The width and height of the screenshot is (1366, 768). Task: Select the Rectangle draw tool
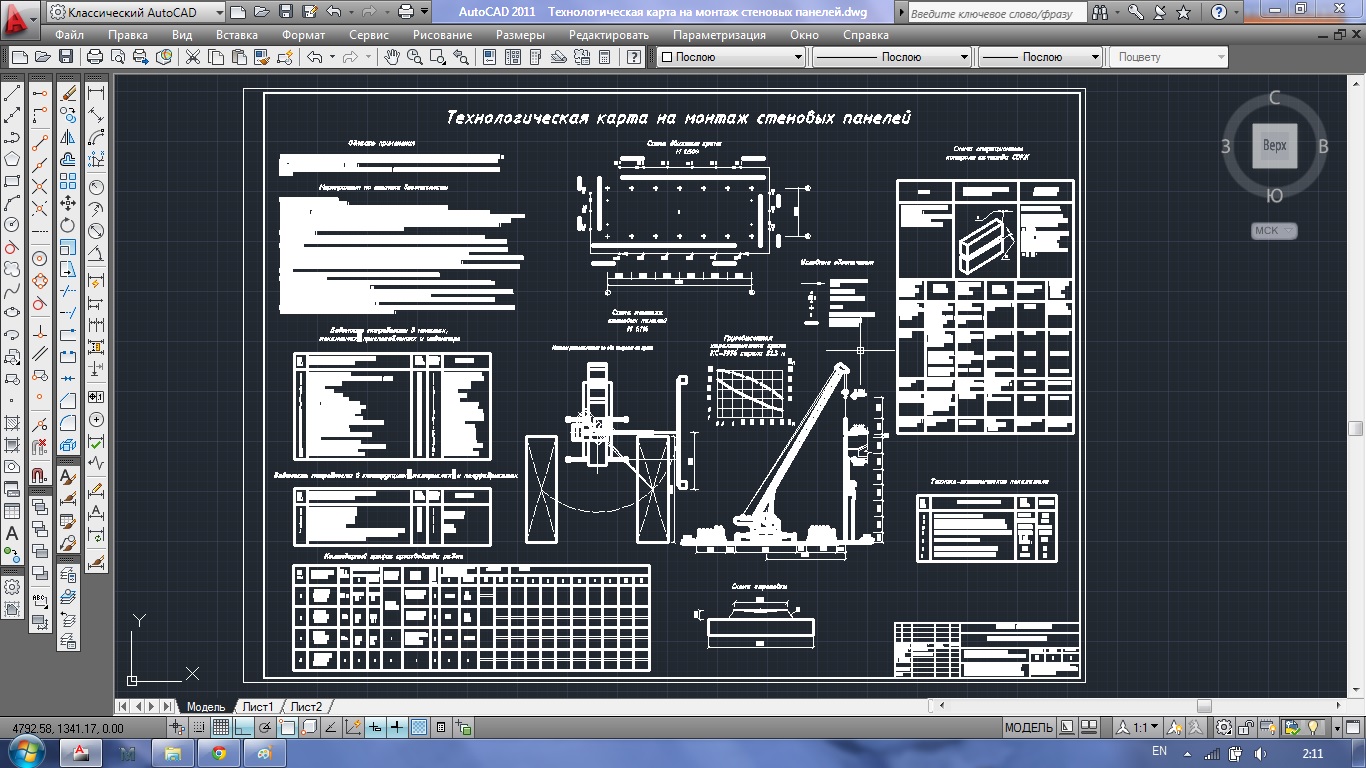pos(12,181)
